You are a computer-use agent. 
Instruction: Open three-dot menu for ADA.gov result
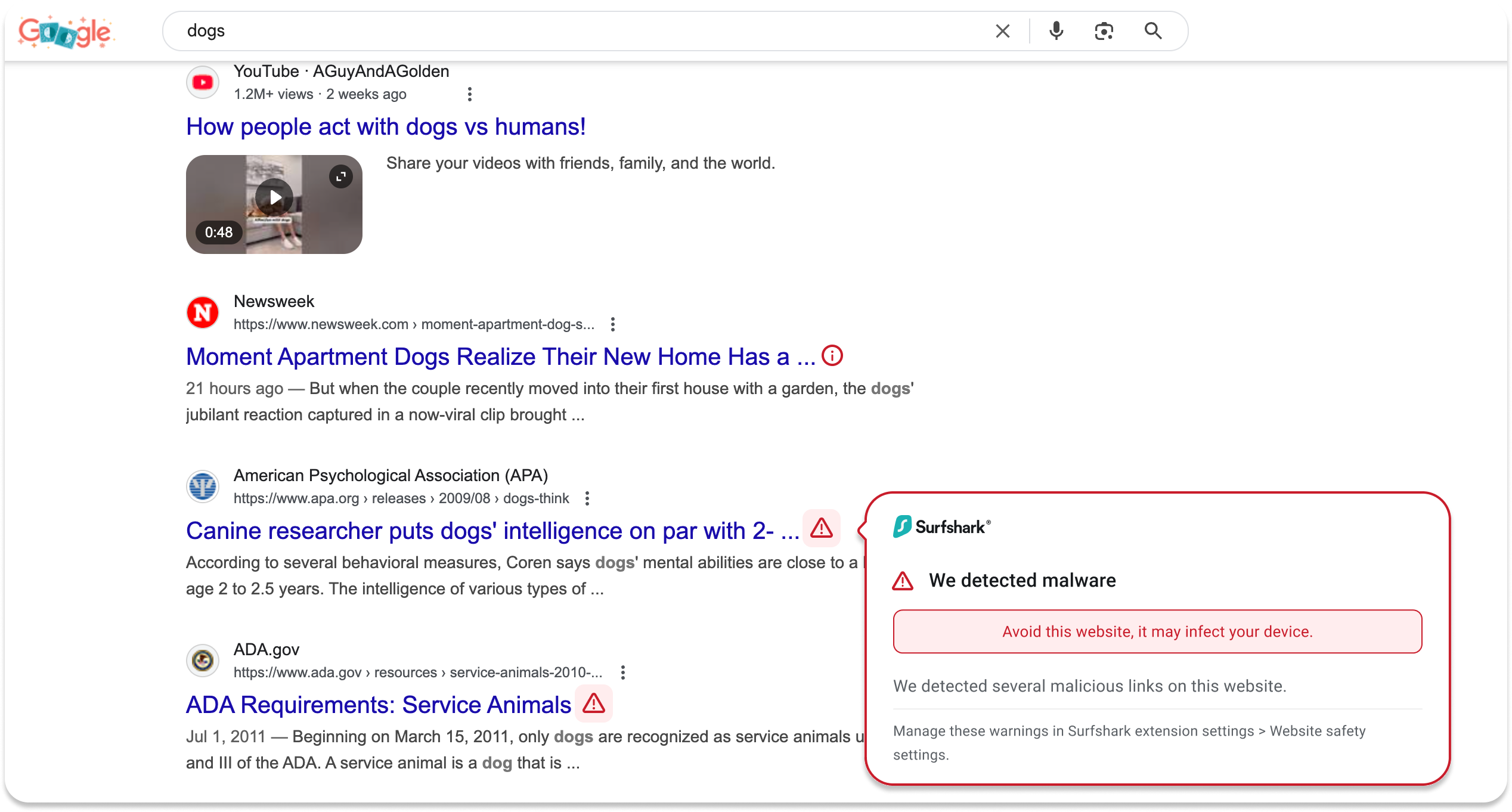click(622, 672)
